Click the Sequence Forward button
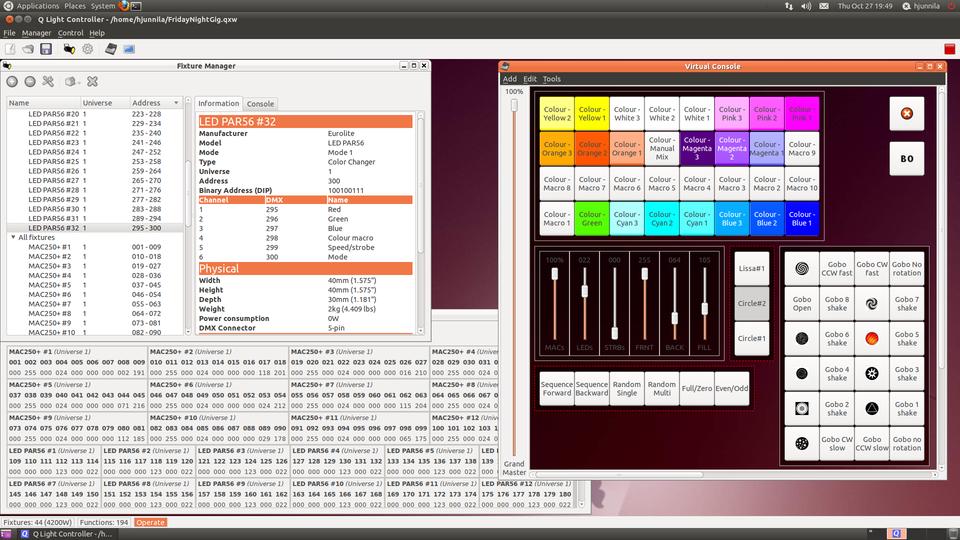960x540 pixels. click(557, 388)
